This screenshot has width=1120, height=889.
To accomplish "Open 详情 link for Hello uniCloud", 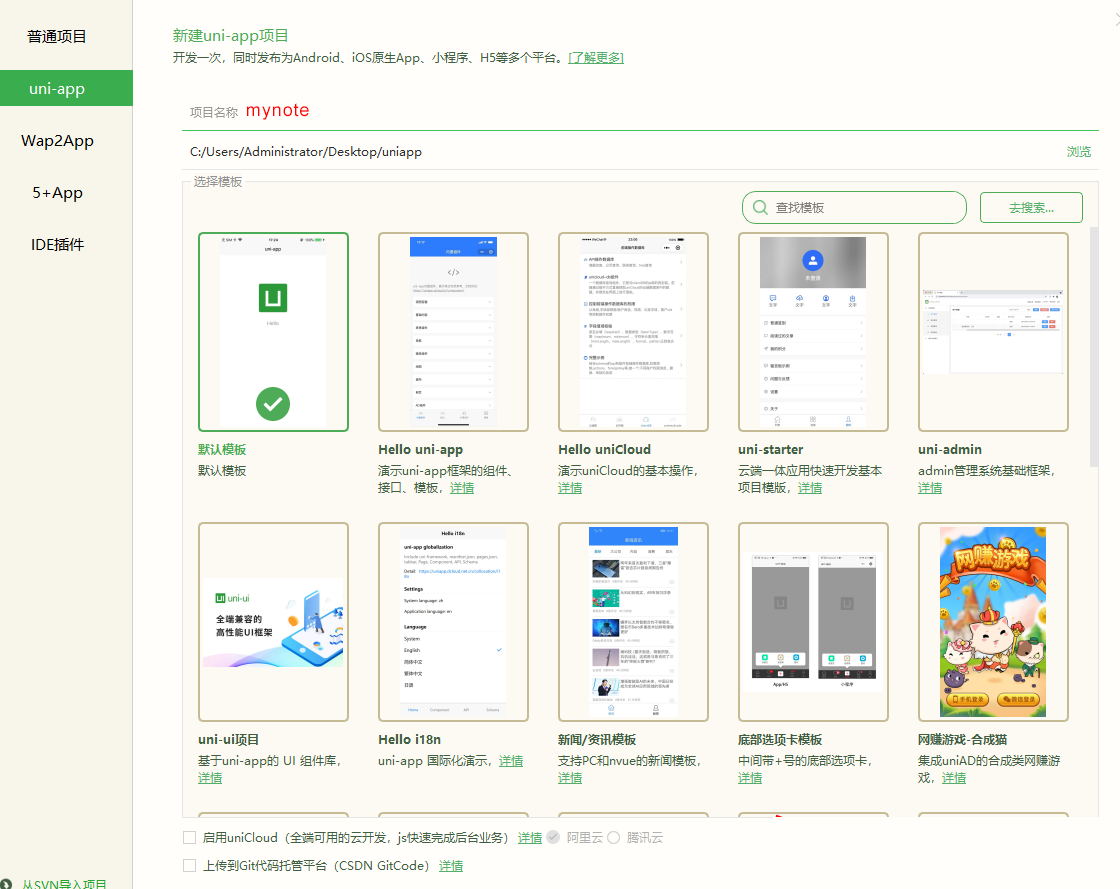I will pyautogui.click(x=570, y=488).
